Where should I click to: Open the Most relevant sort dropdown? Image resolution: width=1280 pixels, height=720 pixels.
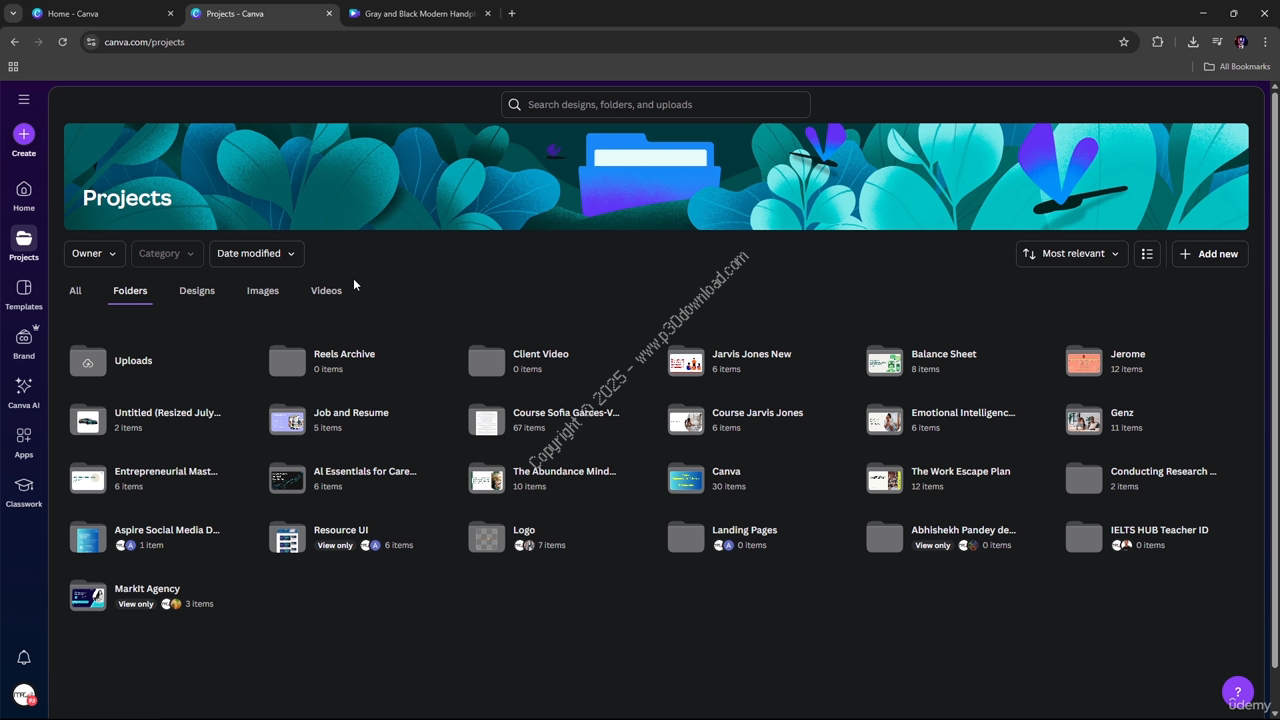[1072, 254]
